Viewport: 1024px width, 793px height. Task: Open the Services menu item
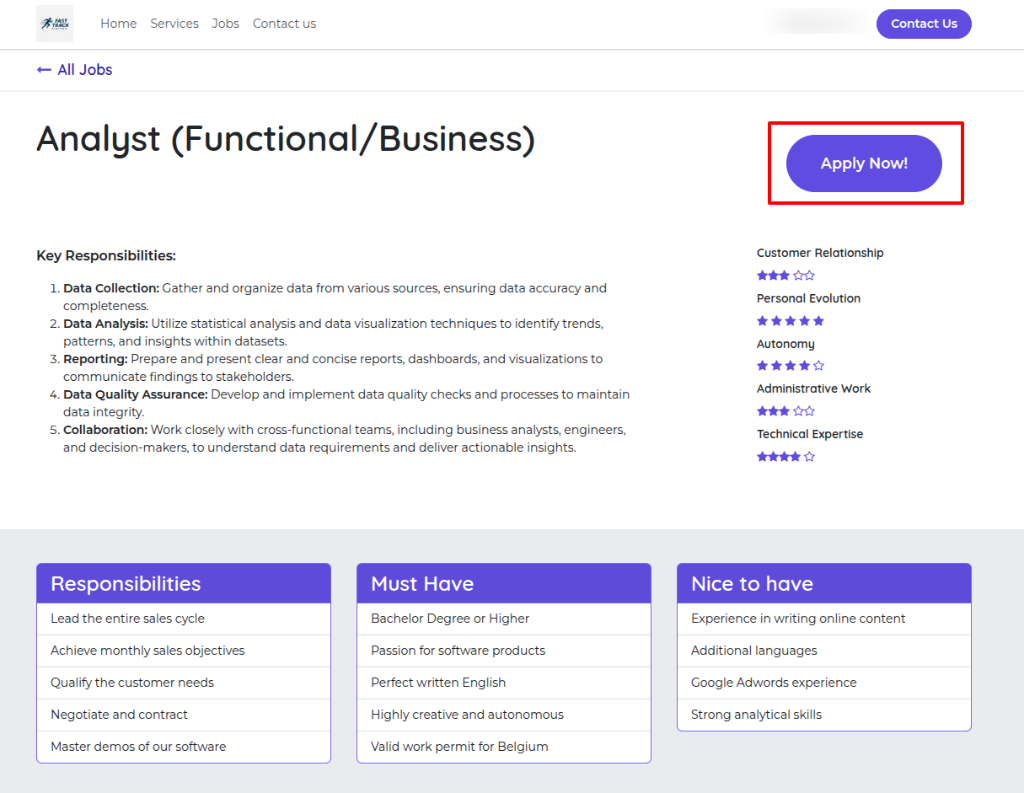point(174,24)
